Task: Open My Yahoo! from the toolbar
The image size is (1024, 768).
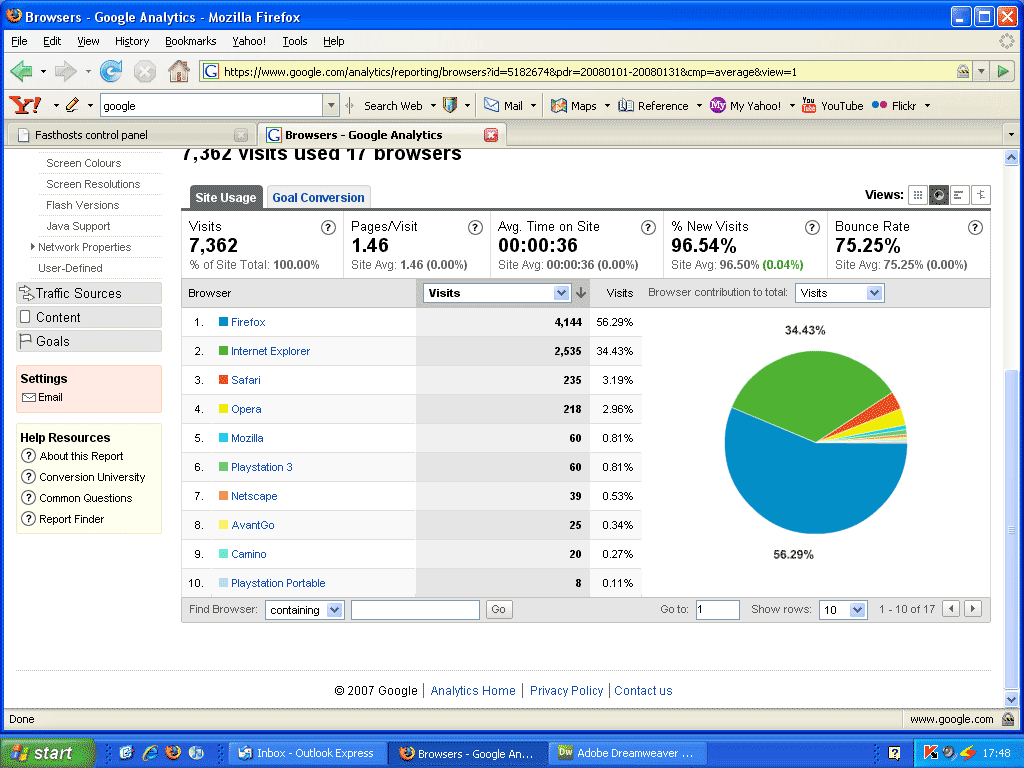Action: tap(745, 106)
